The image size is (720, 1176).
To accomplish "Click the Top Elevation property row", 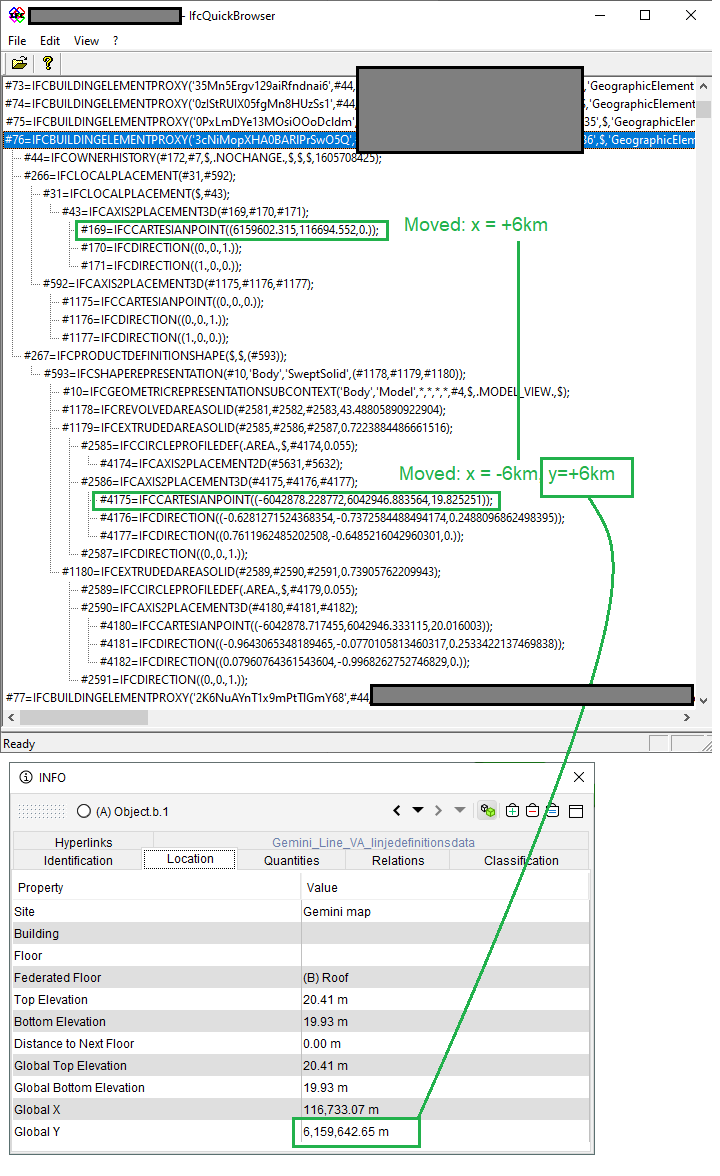I will click(301, 1000).
